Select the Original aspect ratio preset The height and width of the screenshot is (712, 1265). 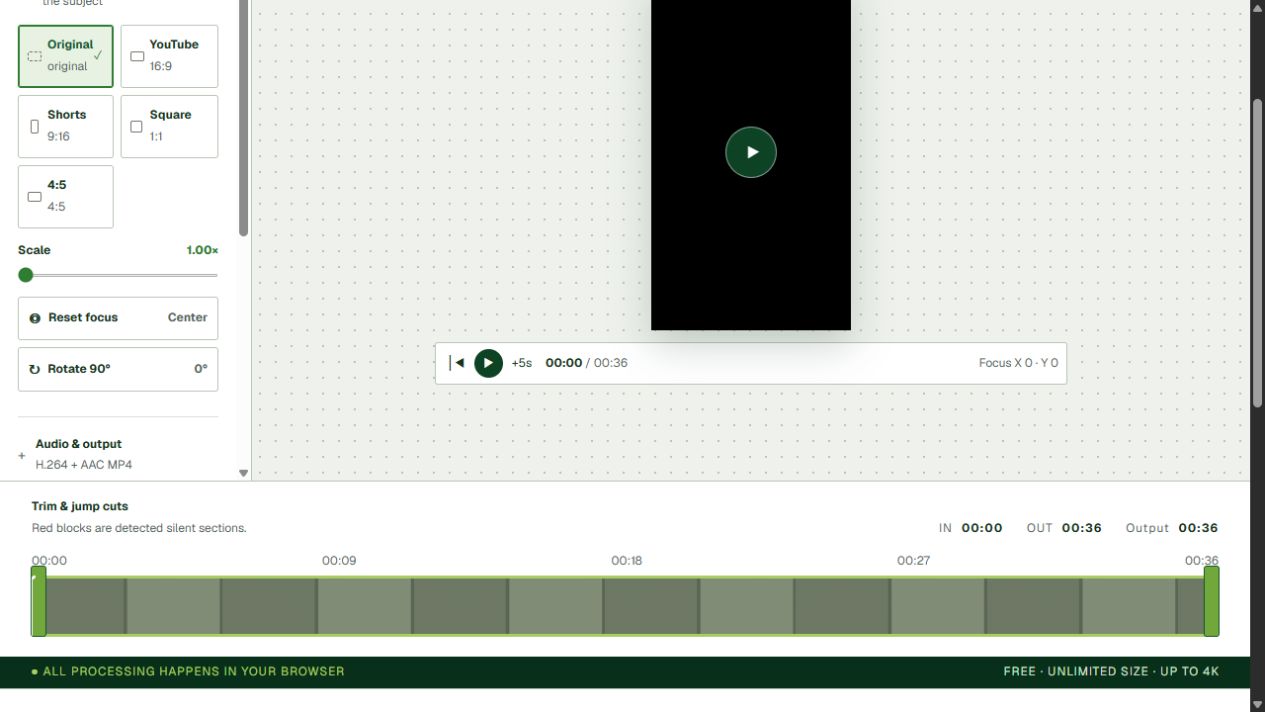pos(66,56)
